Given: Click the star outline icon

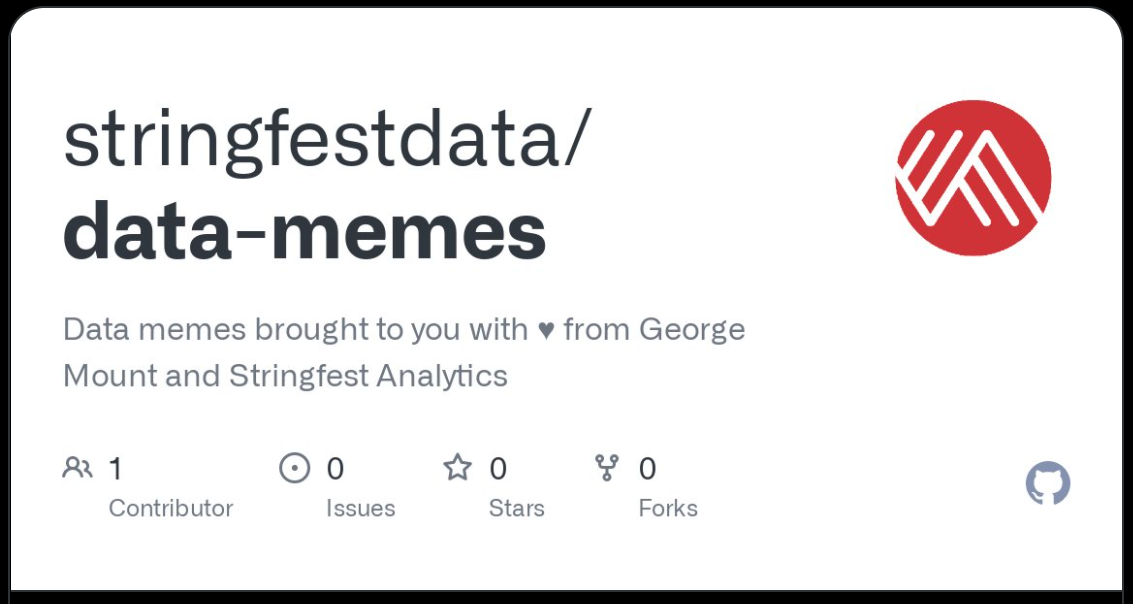Looking at the screenshot, I should pos(457,468).
